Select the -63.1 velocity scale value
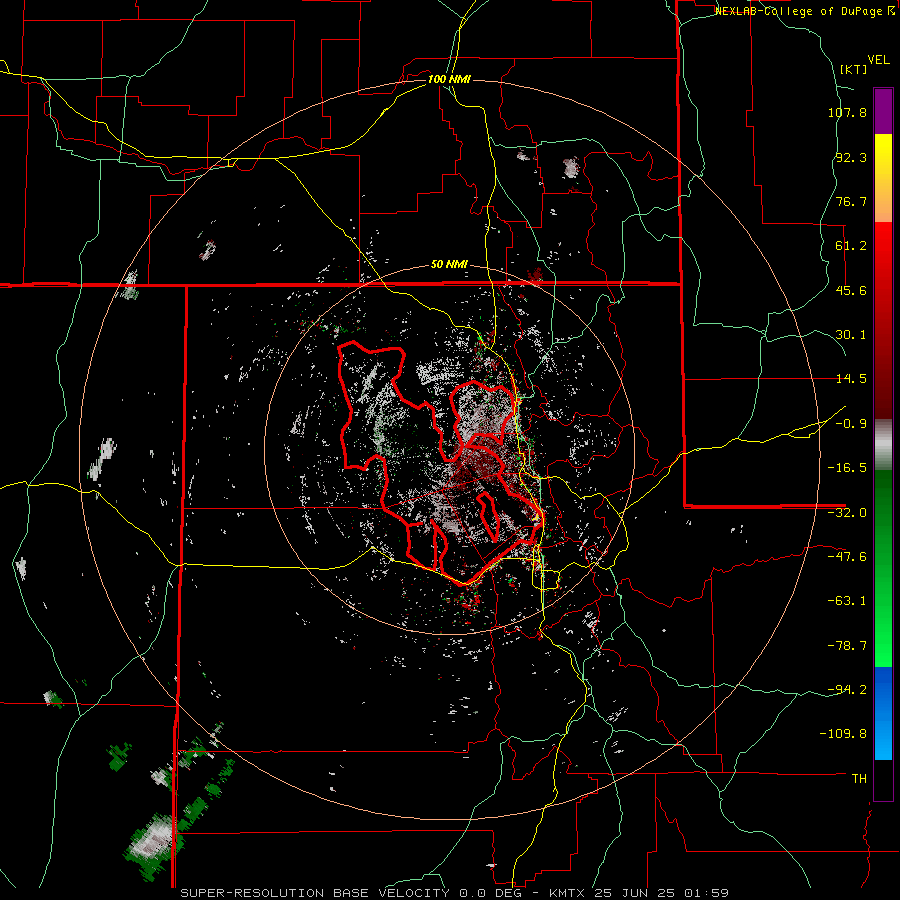900x900 pixels. coord(847,601)
